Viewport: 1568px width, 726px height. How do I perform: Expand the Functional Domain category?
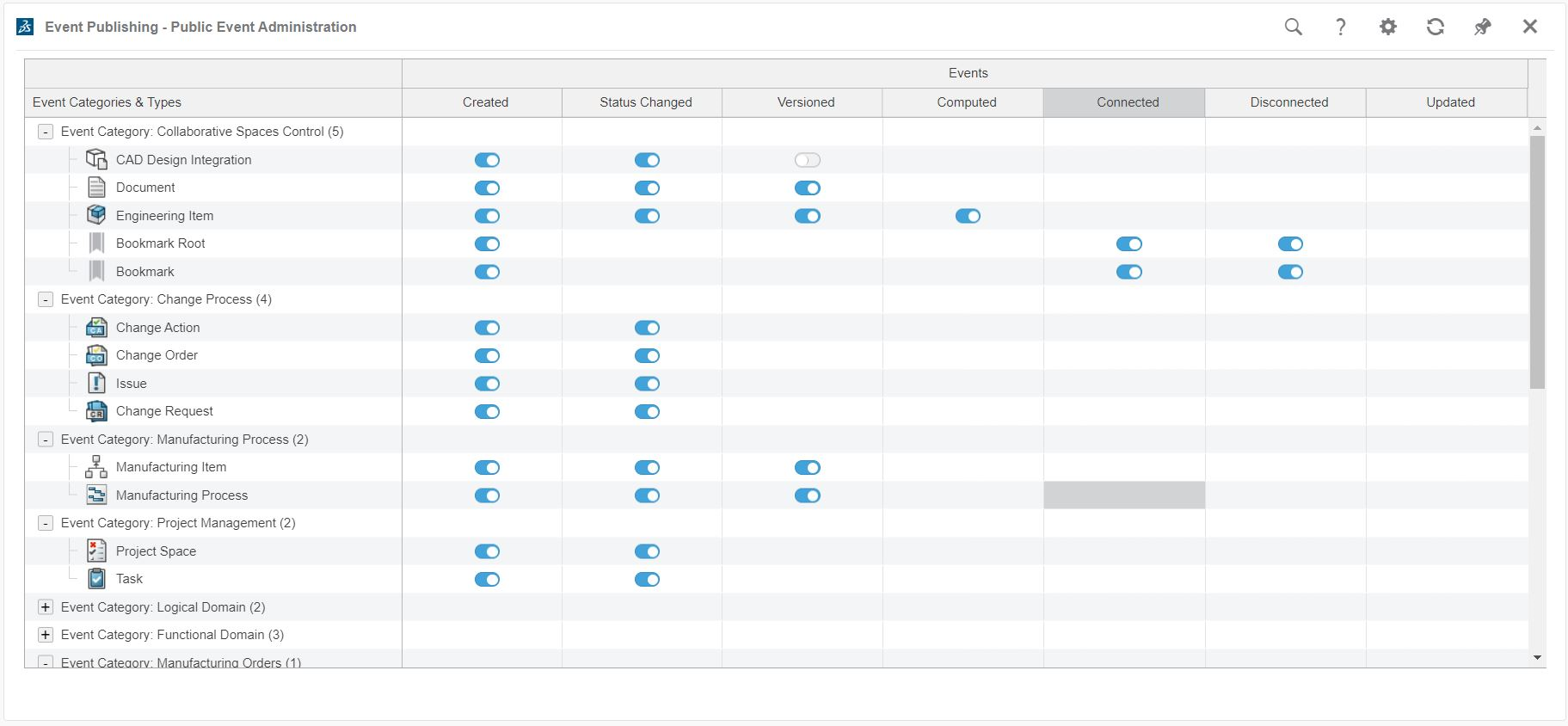[46, 635]
